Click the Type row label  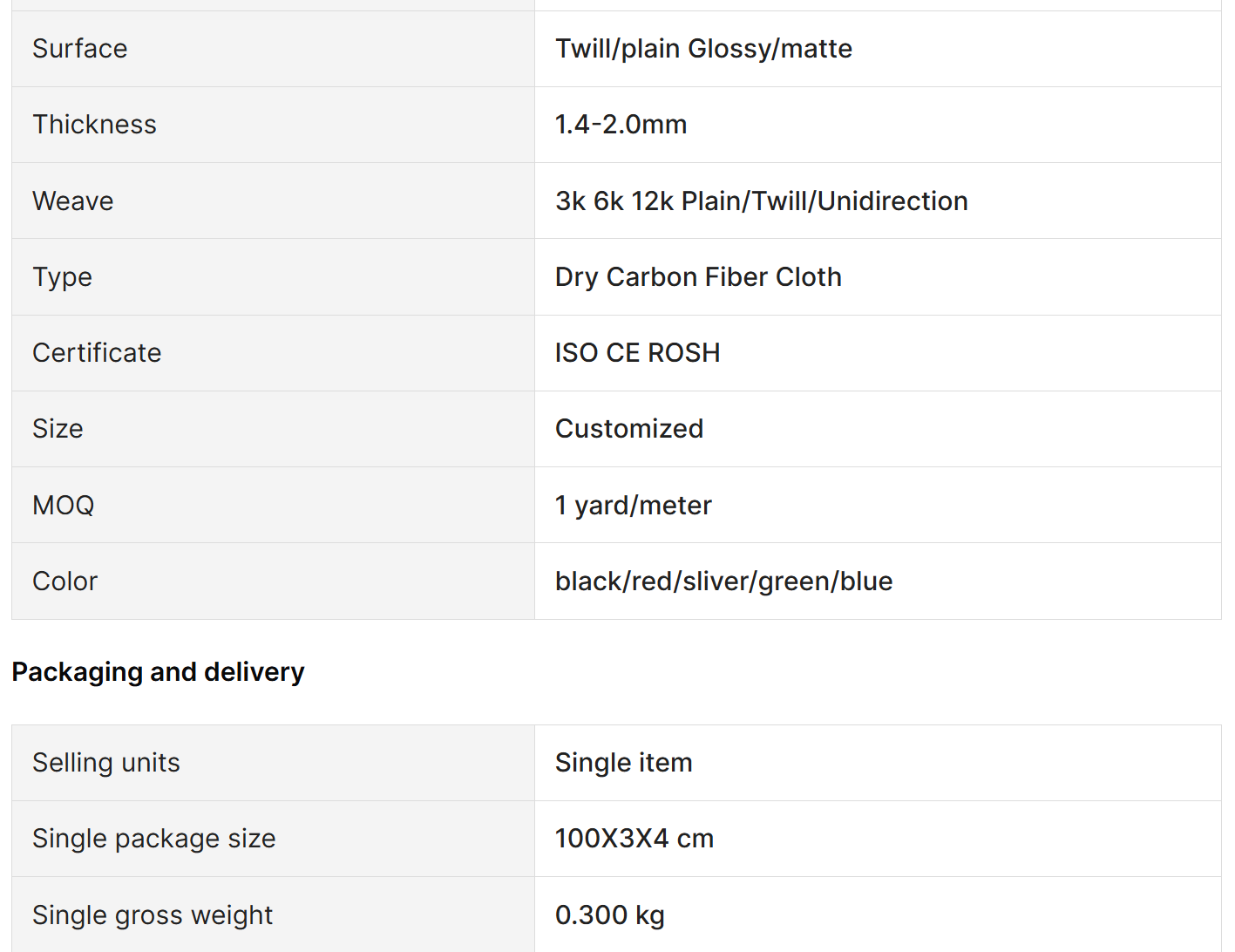63,277
